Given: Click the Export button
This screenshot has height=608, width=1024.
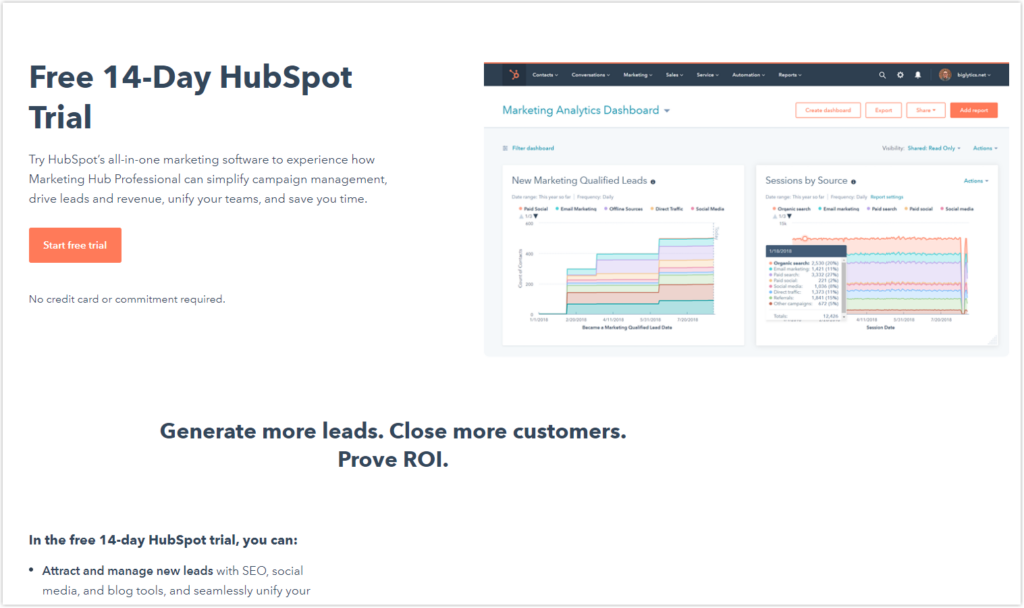Looking at the screenshot, I should 883,110.
